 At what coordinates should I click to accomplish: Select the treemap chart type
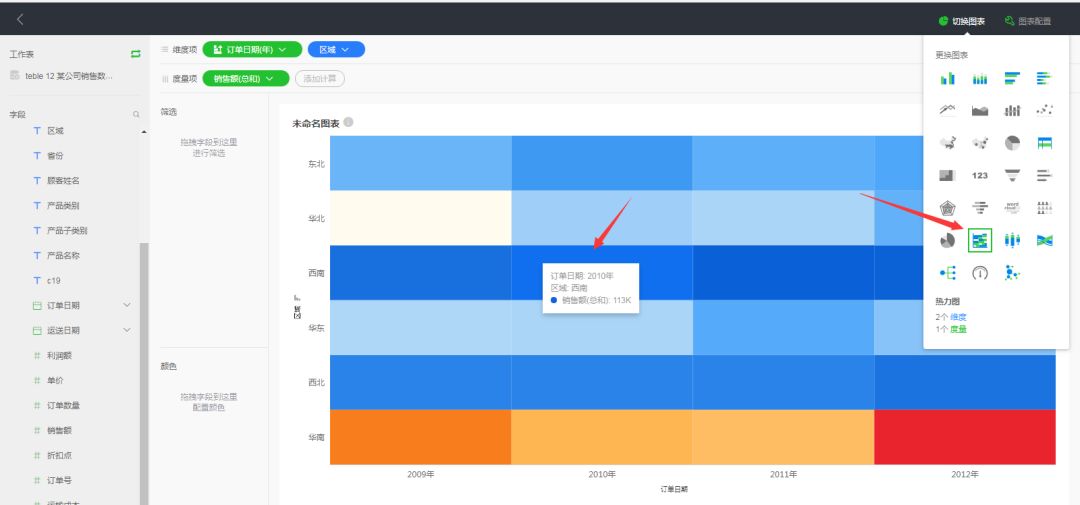pyautogui.click(x=947, y=175)
